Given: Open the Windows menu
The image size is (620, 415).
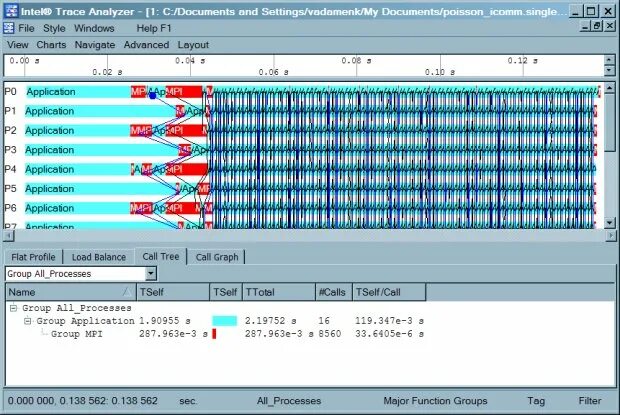Looking at the screenshot, I should coord(94,28).
